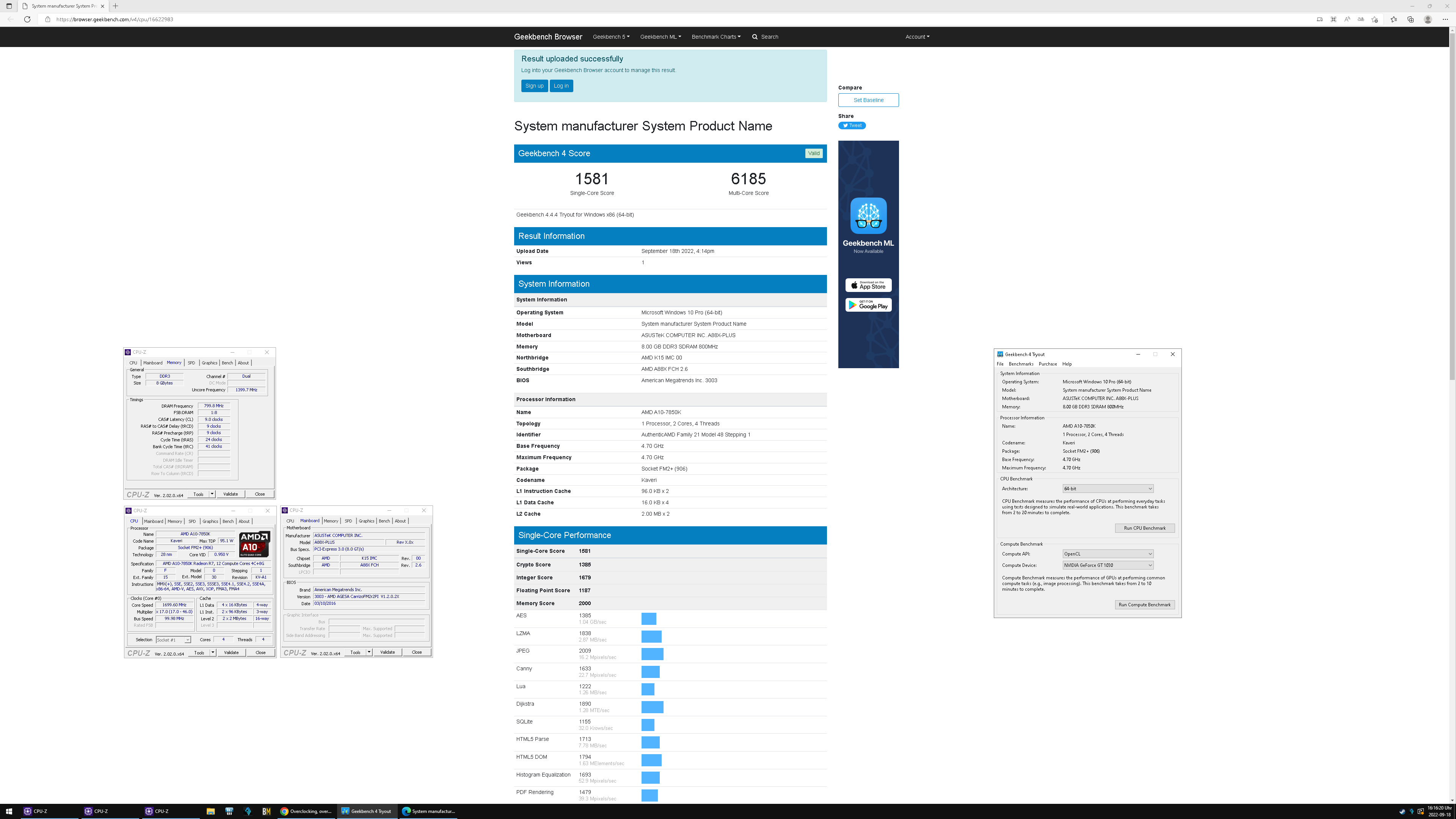Viewport: 1456px width, 819px height.
Task: Click the Geekbench ML app logo in ad
Action: (868, 215)
